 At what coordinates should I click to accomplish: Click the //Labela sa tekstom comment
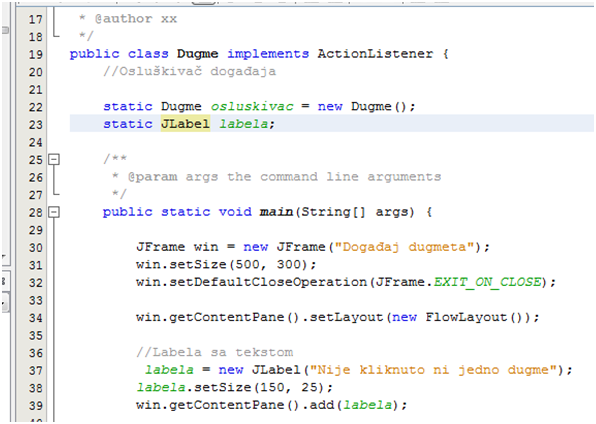tap(215, 352)
